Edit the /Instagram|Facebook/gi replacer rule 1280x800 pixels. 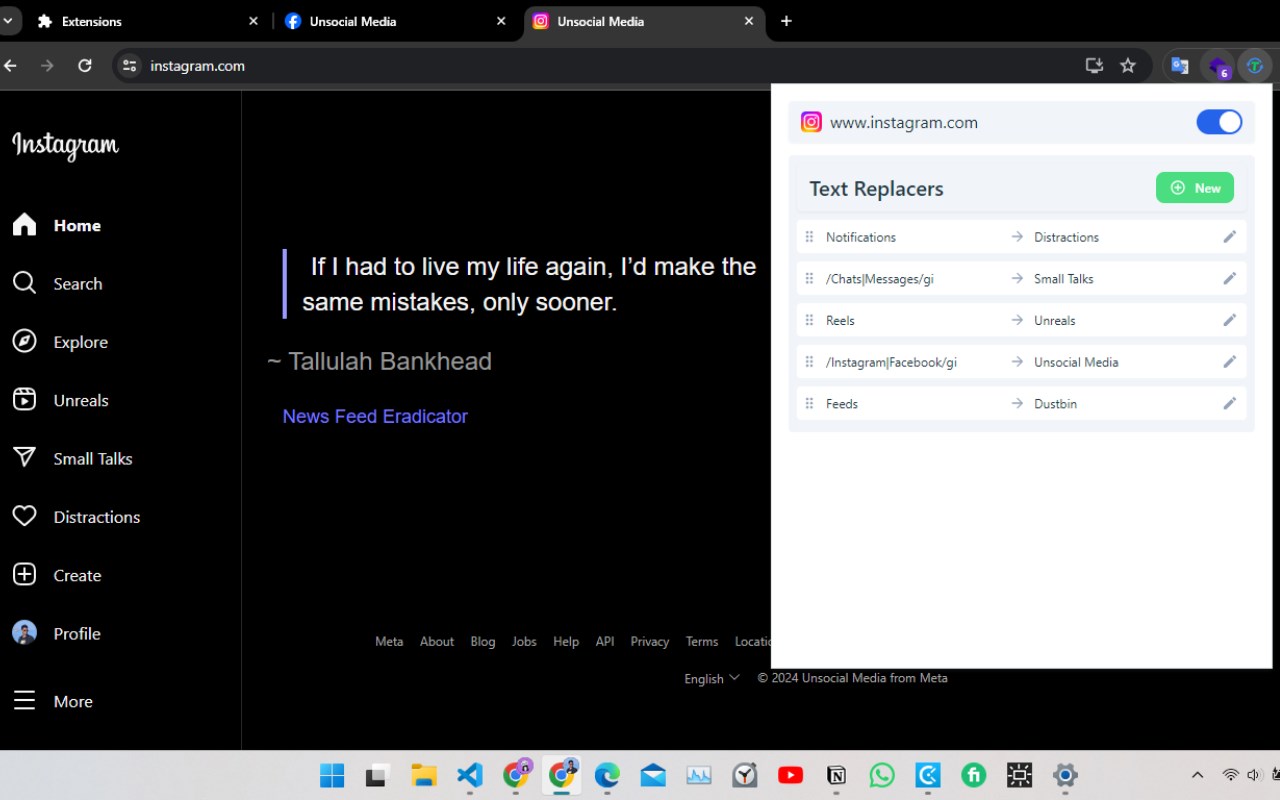click(1230, 362)
